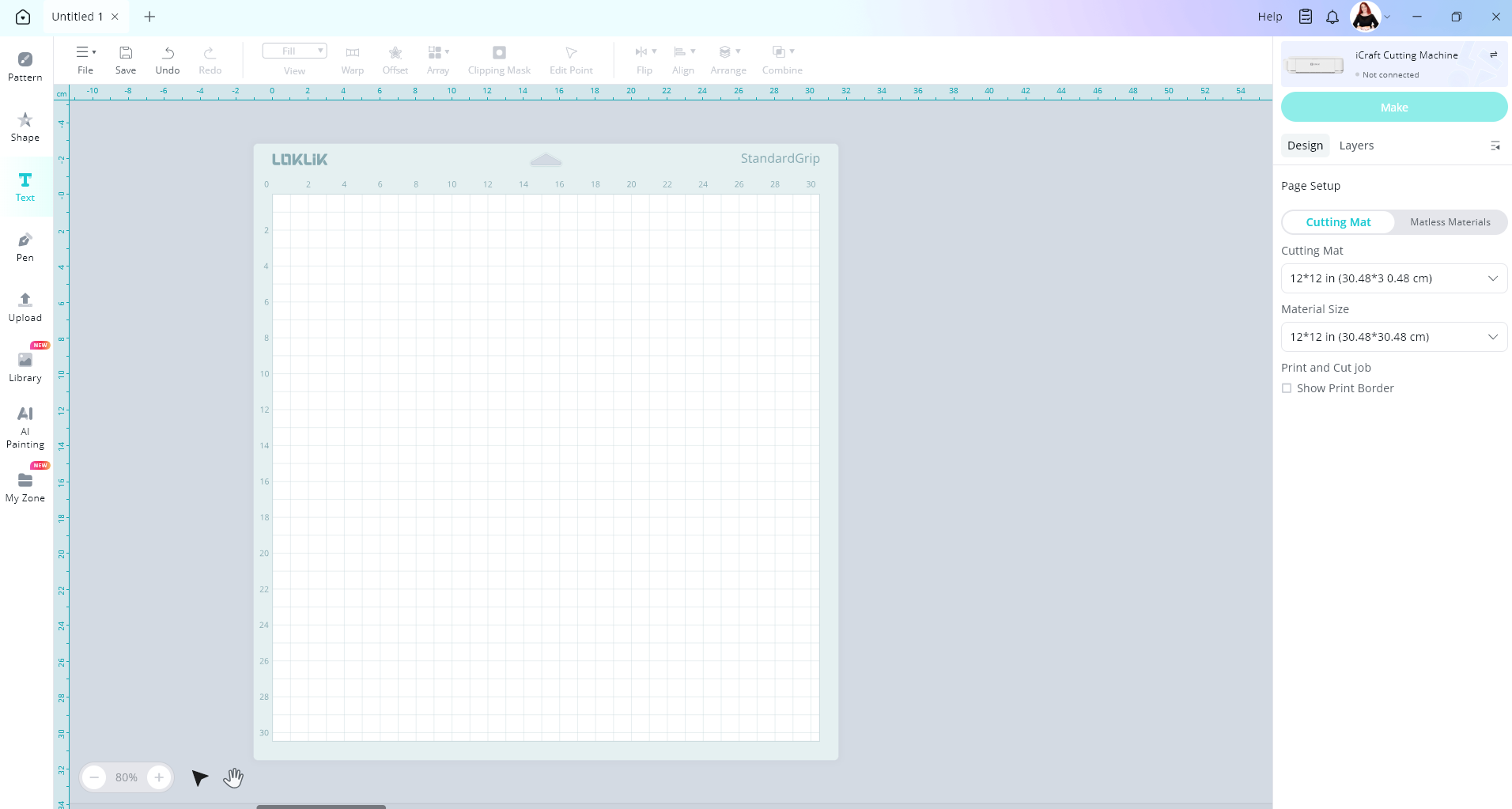Choose the Pen drawing tool
Screen dimensions: 1512x809
point(25,247)
